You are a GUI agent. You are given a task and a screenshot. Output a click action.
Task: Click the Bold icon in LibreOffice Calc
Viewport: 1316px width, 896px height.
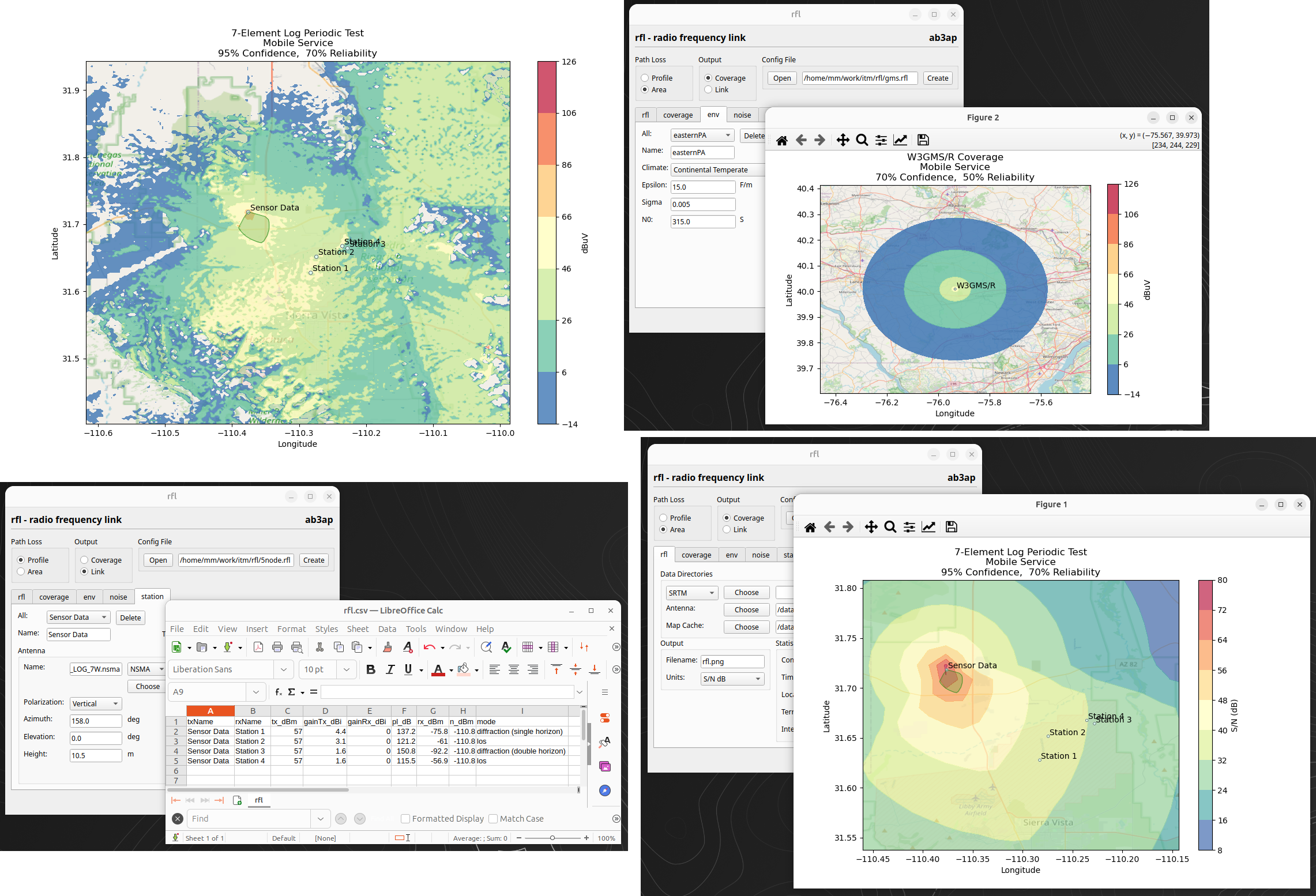click(x=371, y=669)
